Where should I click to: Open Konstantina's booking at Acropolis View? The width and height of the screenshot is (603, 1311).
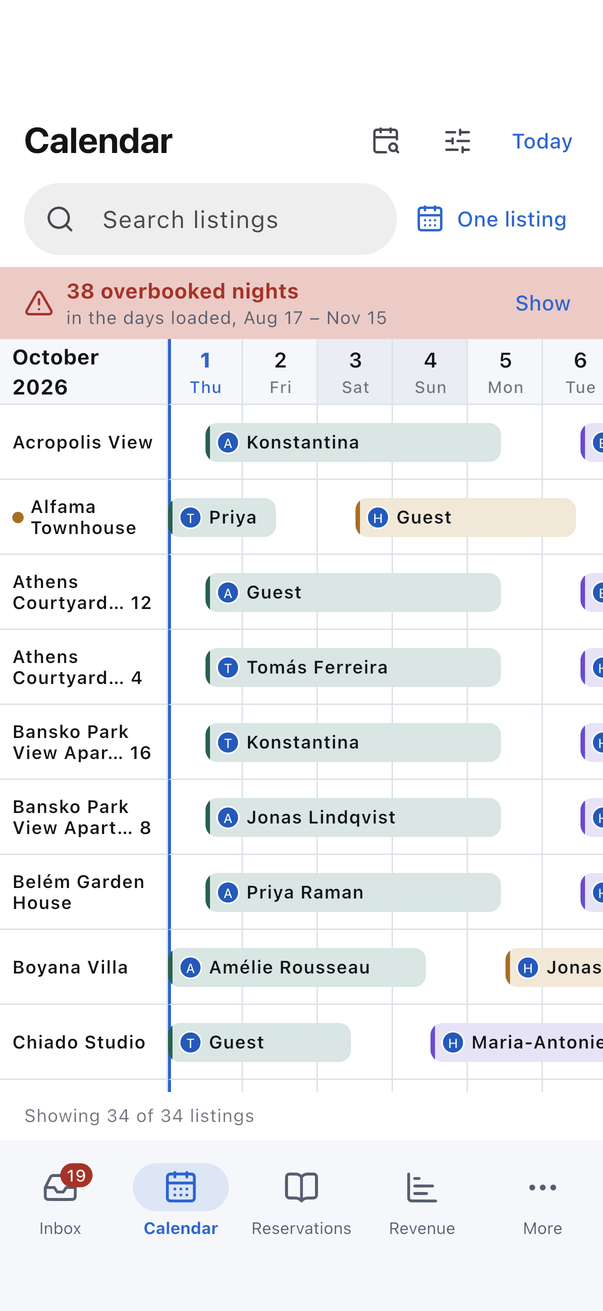[353, 442]
